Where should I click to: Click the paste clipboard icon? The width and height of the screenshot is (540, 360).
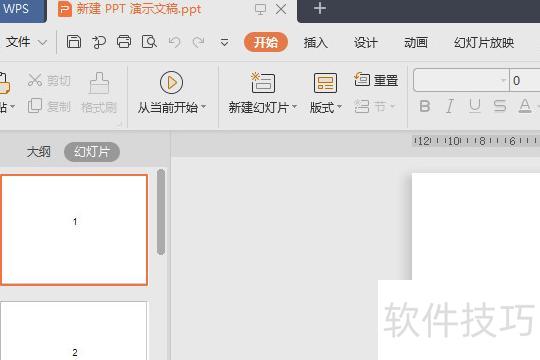pos(4,83)
